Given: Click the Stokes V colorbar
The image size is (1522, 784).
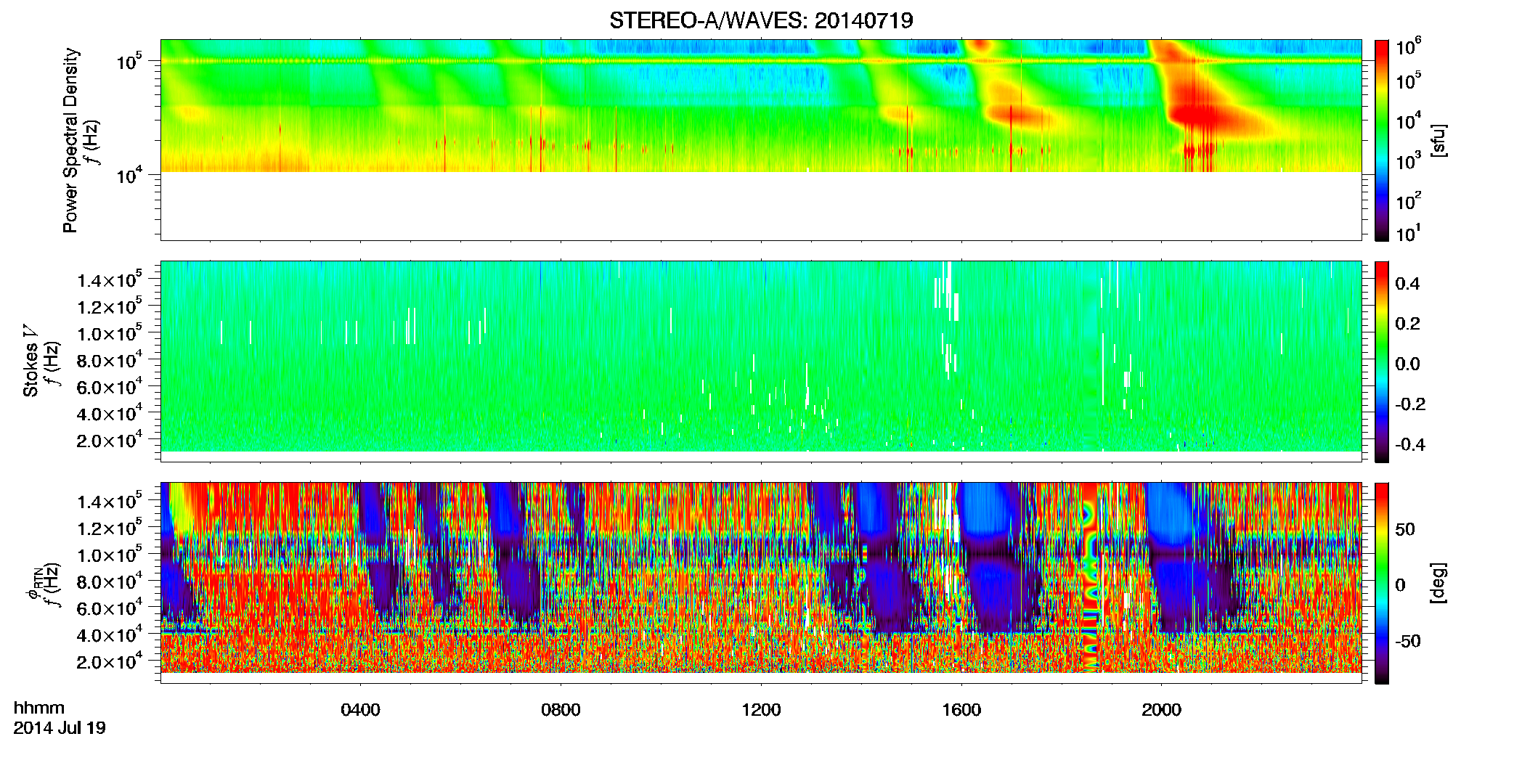Looking at the screenshot, I should tap(1382, 362).
